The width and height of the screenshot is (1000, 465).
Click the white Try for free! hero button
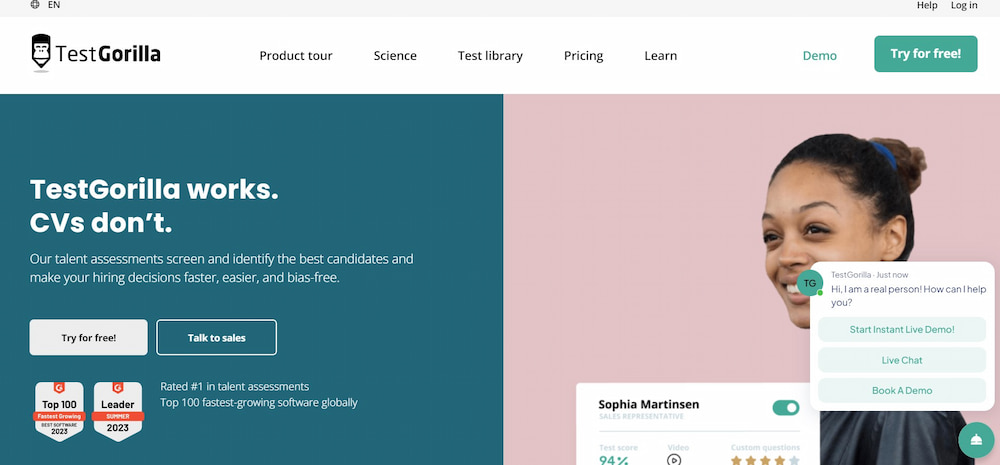pos(89,337)
